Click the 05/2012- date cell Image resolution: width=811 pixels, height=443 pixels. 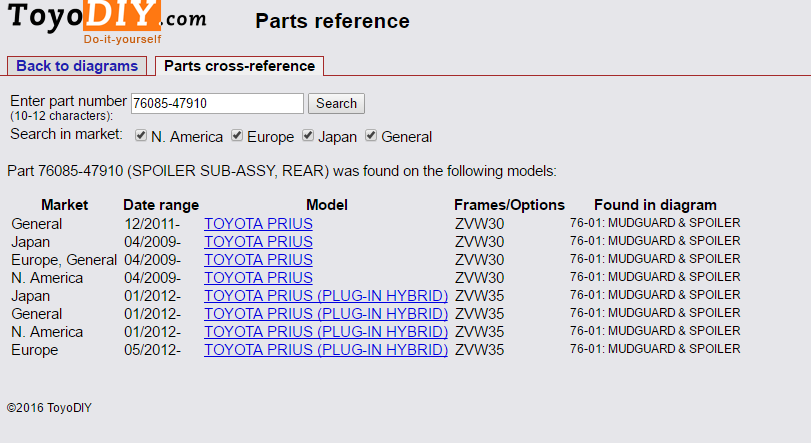(152, 350)
